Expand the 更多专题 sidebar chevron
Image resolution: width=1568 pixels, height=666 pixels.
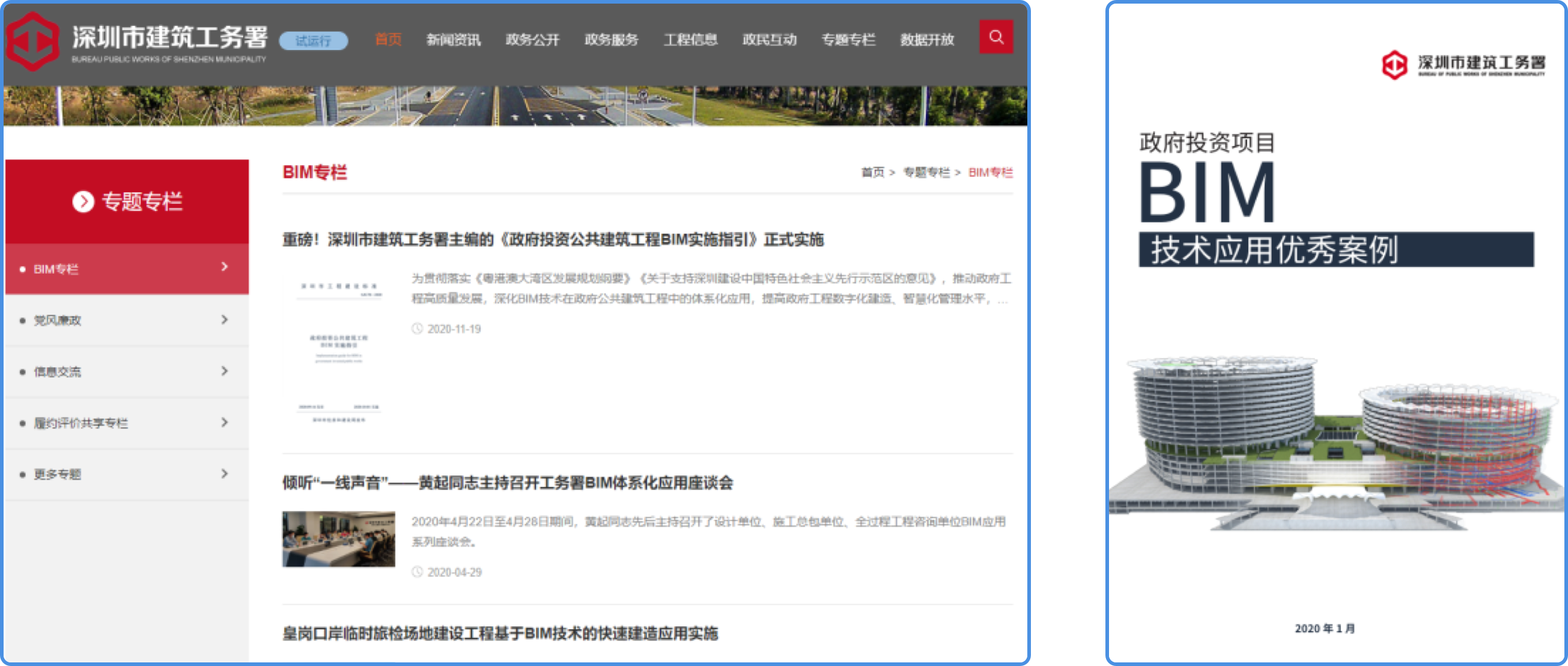225,473
